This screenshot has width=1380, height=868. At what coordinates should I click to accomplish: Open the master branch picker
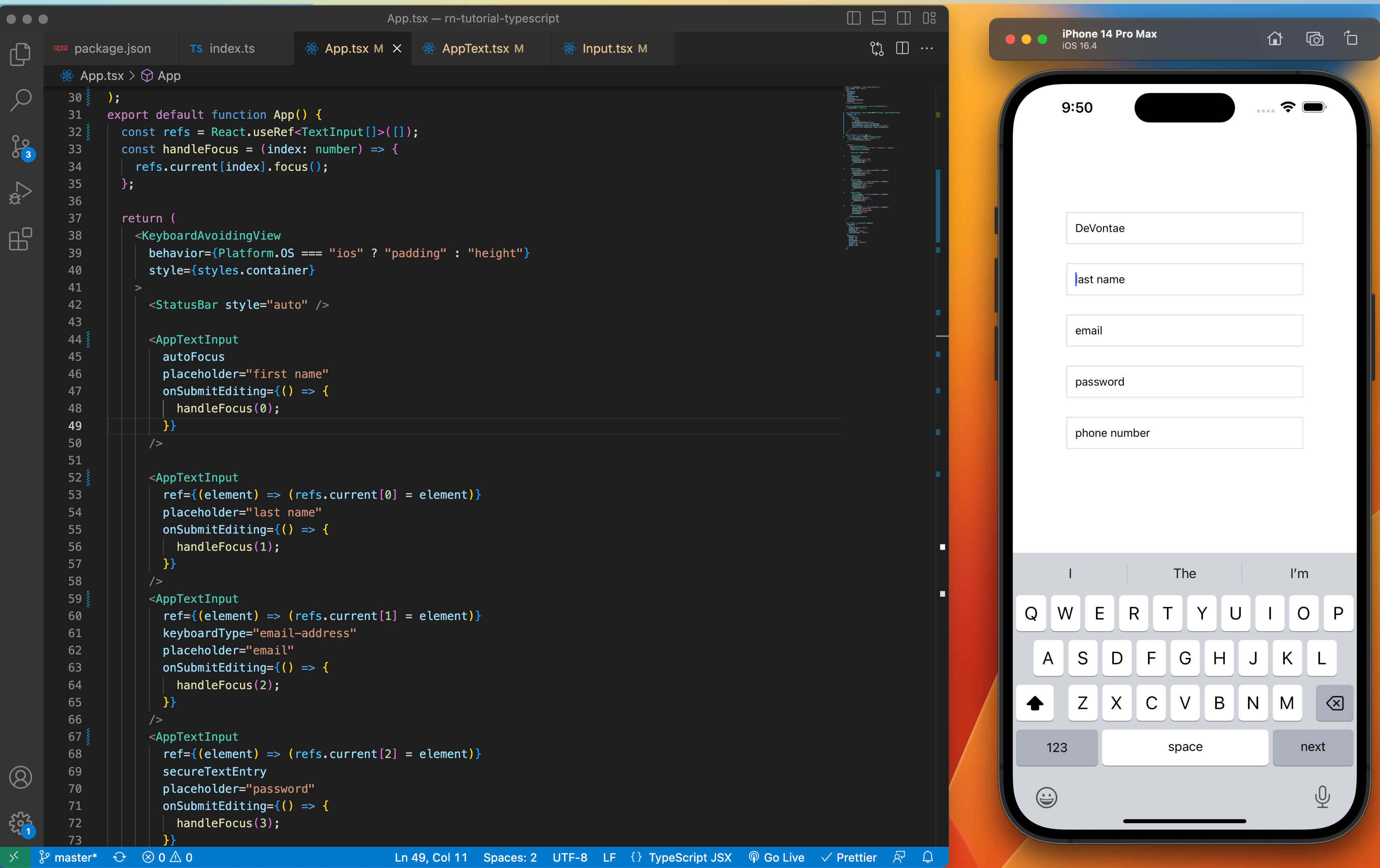click(69, 857)
